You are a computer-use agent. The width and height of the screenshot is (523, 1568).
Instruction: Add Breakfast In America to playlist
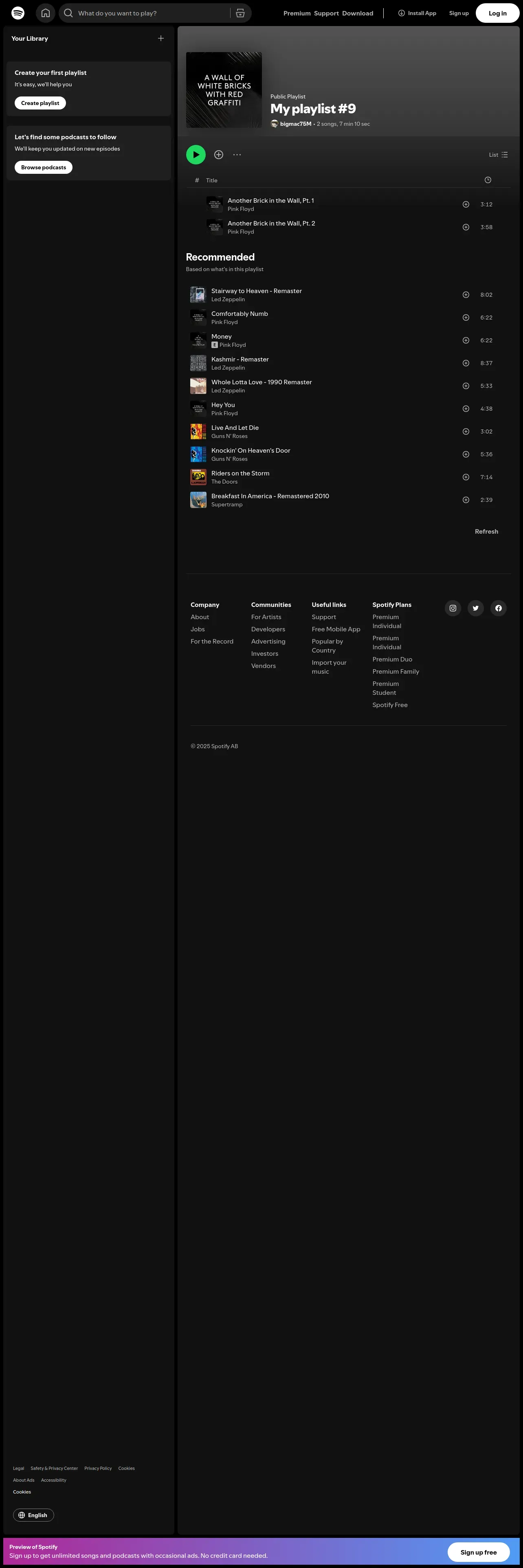click(x=466, y=500)
